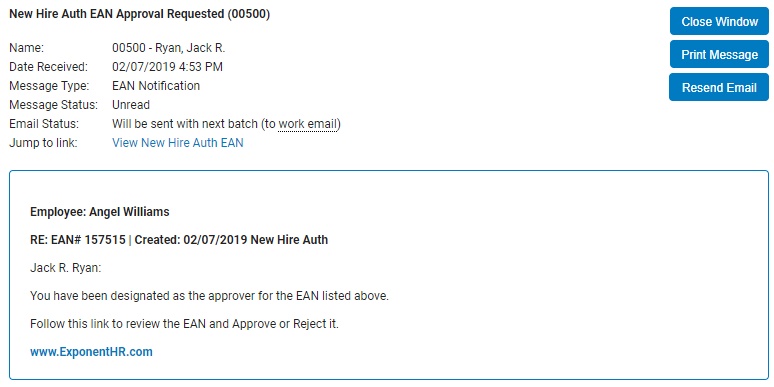This screenshot has width=774, height=387.
Task: Click the Unread message status value
Action: coord(131,105)
